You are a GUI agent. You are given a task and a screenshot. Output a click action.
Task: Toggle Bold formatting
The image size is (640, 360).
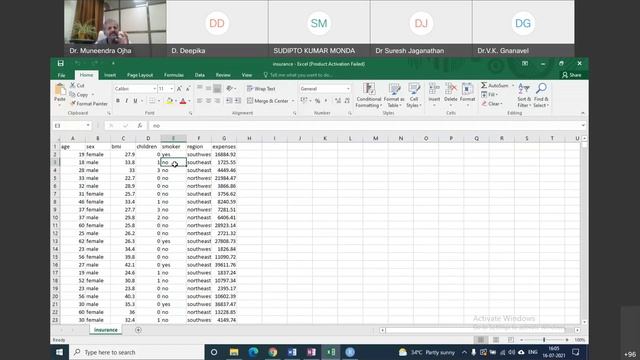point(118,101)
